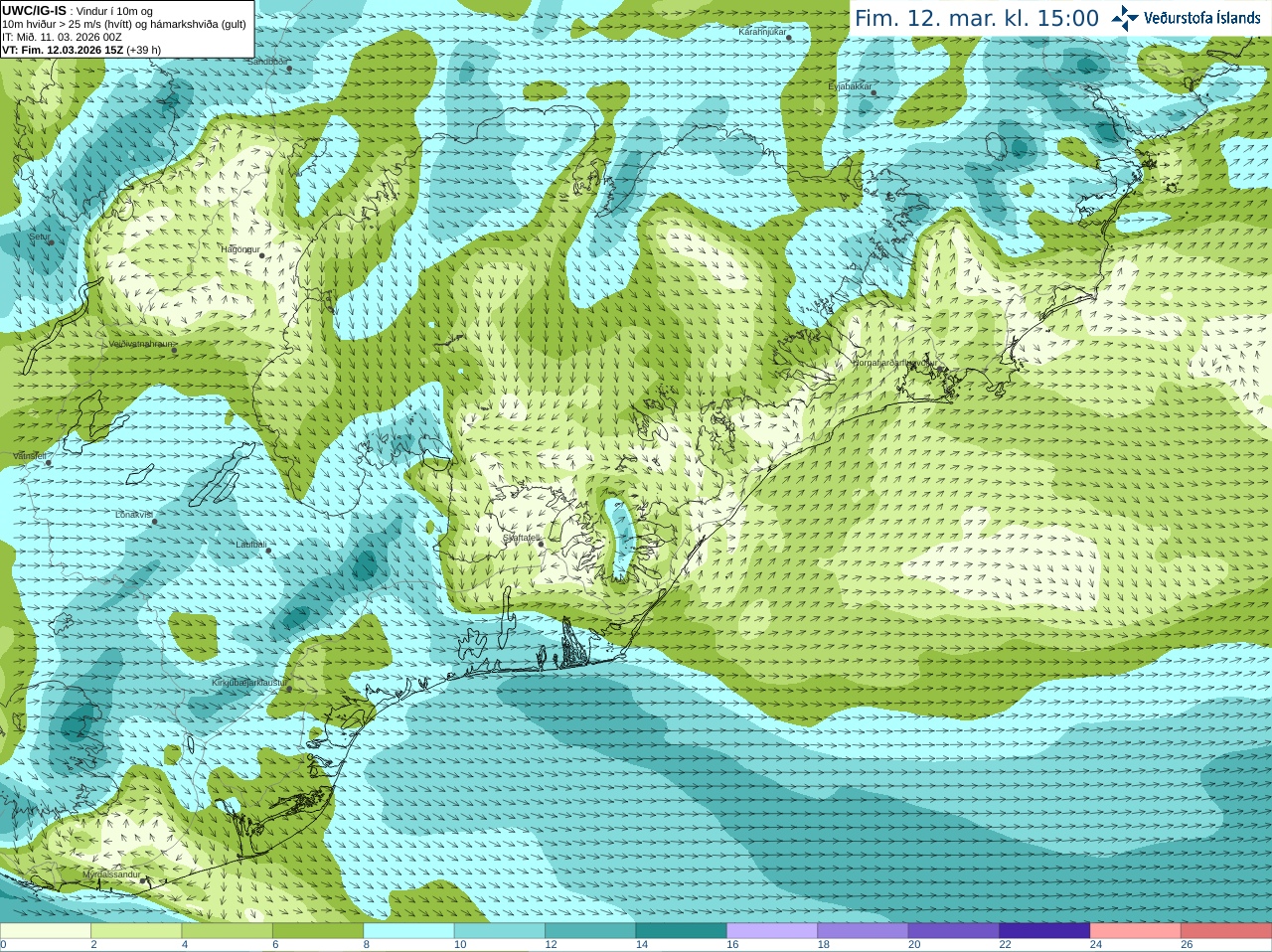Click the 'IT: Mið. 11. 03. 2026 00Z' line
This screenshot has width=1272, height=952.
(62, 37)
